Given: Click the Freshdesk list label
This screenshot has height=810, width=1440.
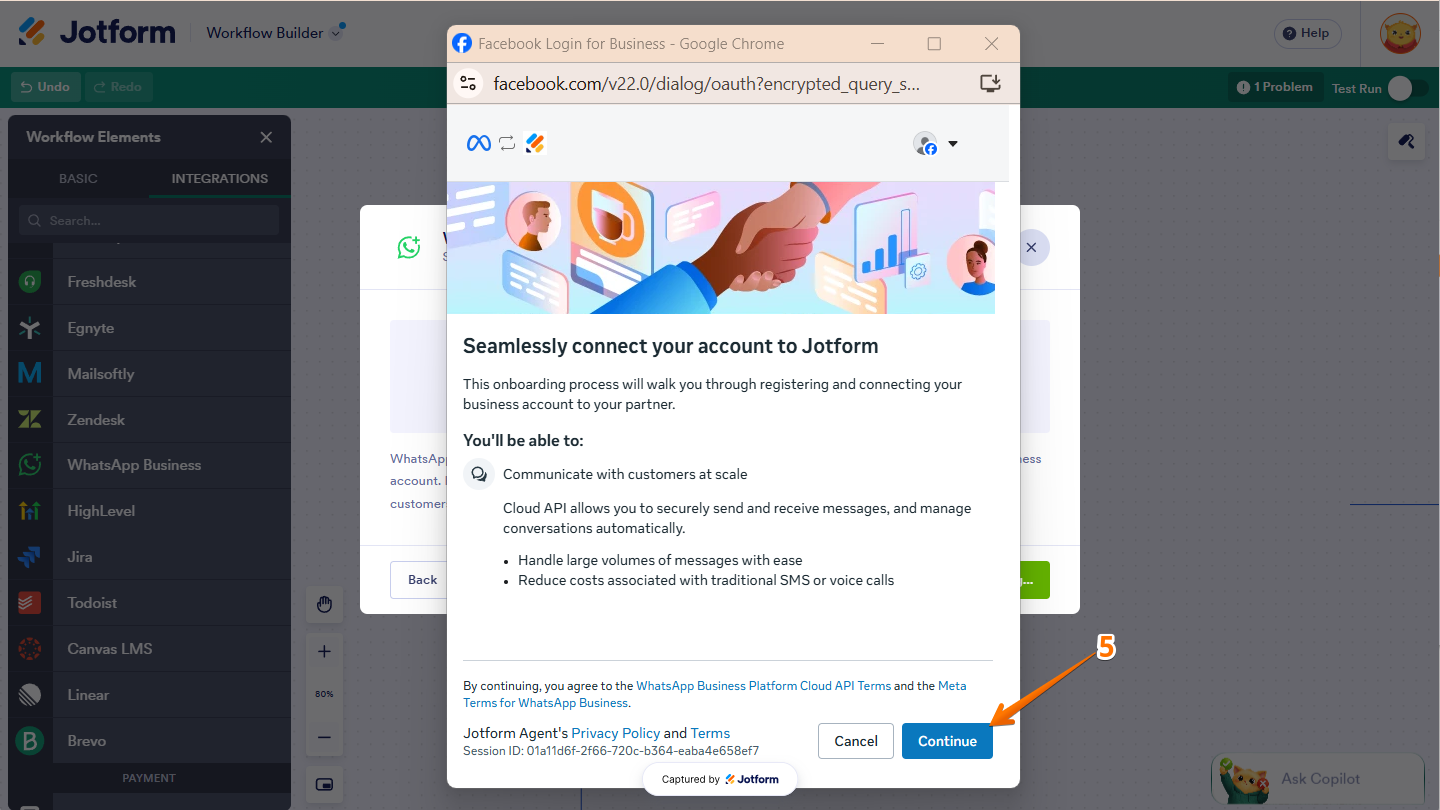Looking at the screenshot, I should [102, 282].
